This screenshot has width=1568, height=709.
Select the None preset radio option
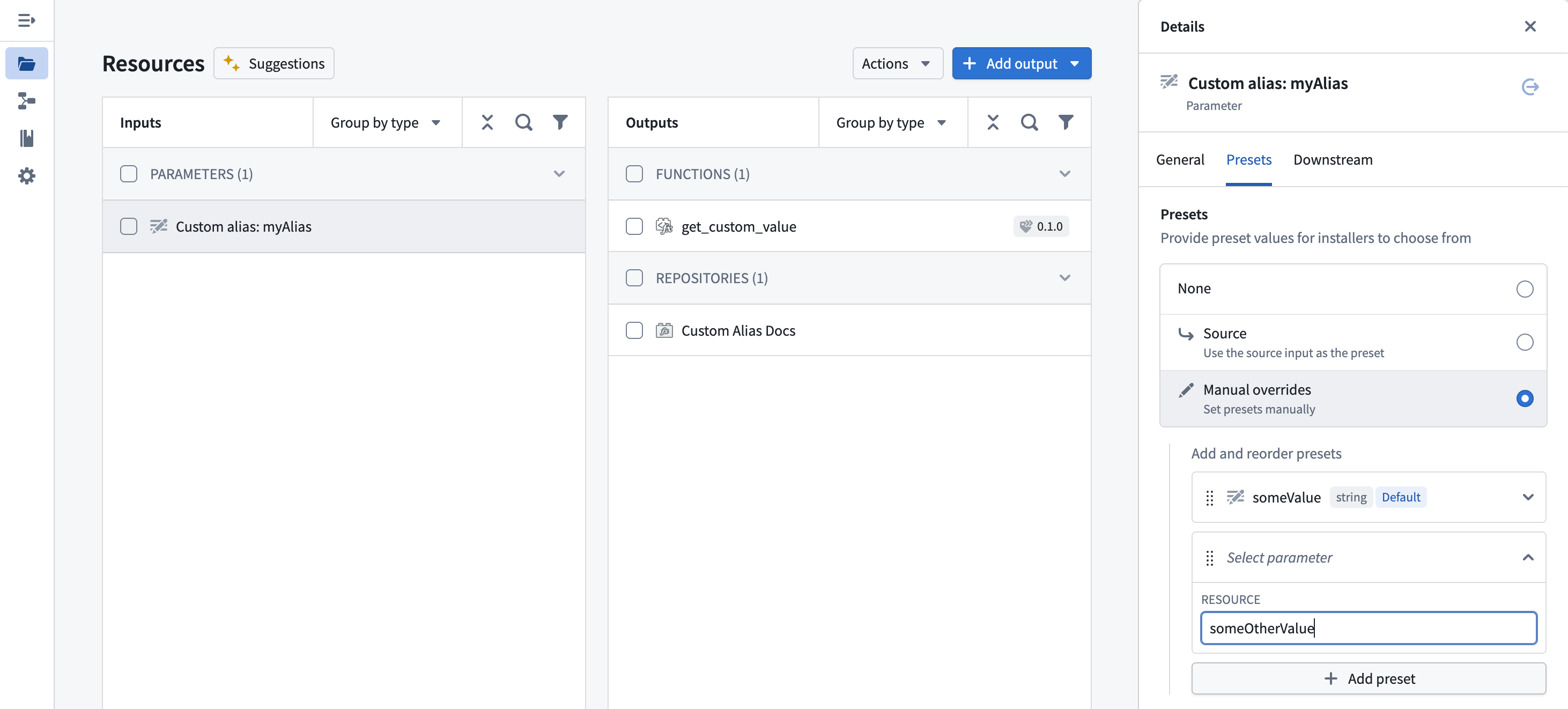pos(1524,289)
